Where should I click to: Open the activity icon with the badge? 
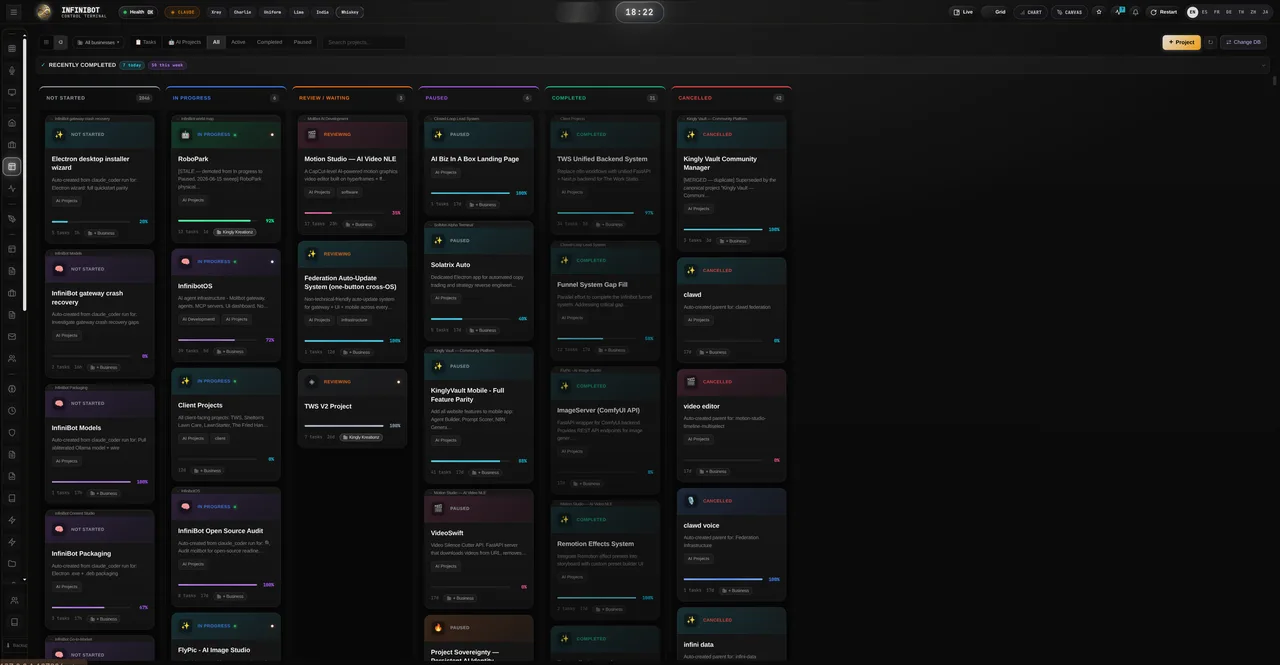click(1119, 12)
